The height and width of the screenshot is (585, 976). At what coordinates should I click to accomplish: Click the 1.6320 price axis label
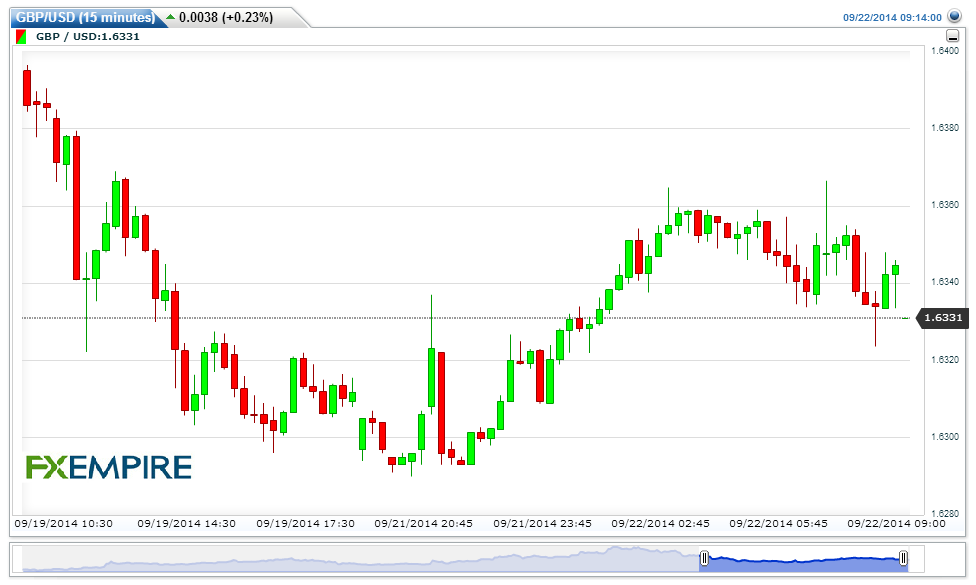click(944, 360)
